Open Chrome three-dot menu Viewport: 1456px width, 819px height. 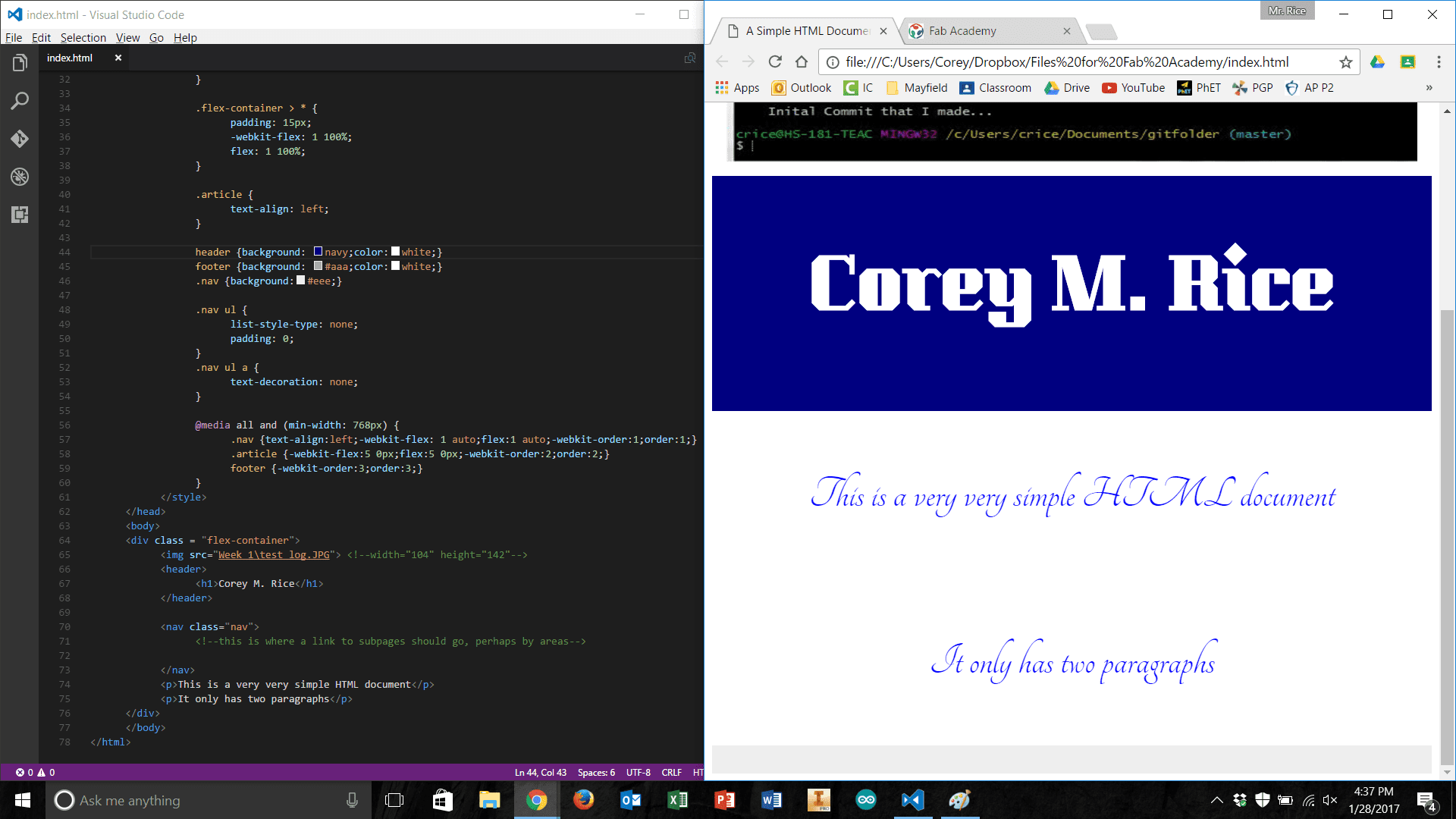(1439, 62)
